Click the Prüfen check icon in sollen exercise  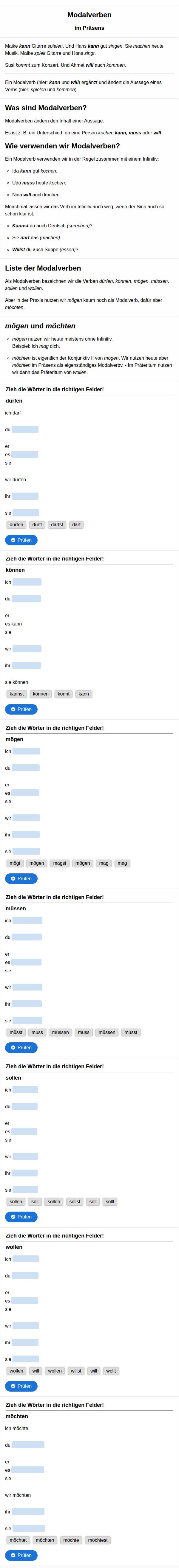tap(13, 1217)
